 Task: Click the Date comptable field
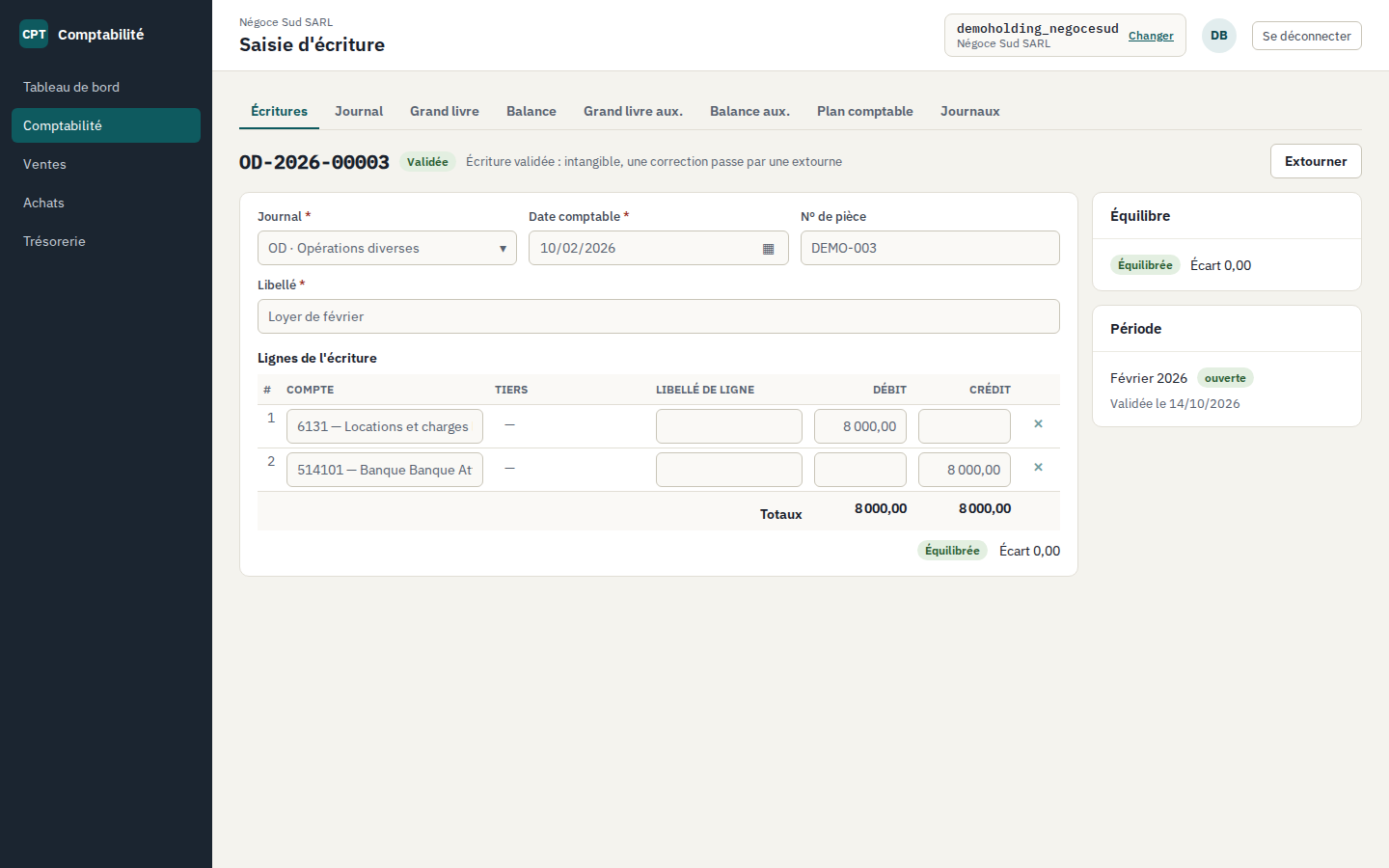tap(659, 248)
